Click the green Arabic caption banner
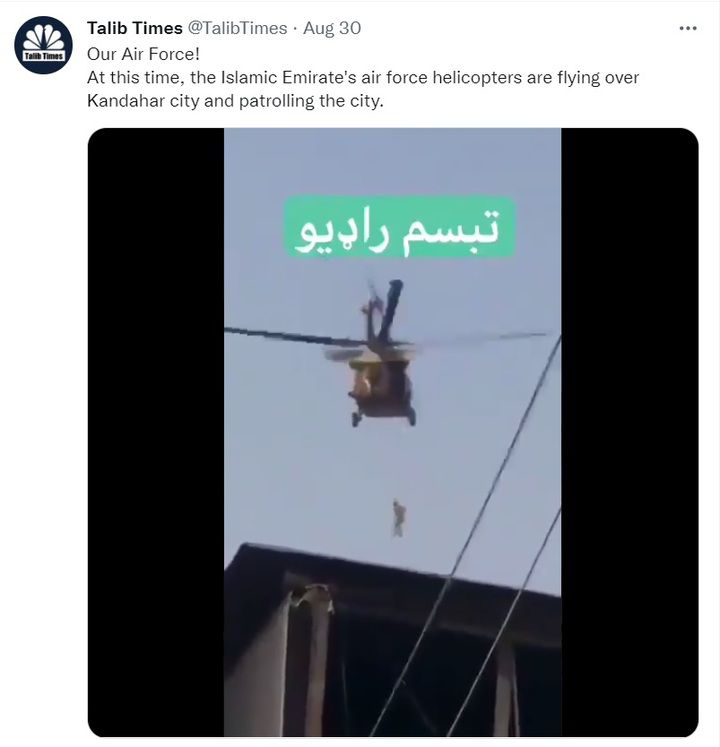The image size is (720, 747). coord(400,227)
